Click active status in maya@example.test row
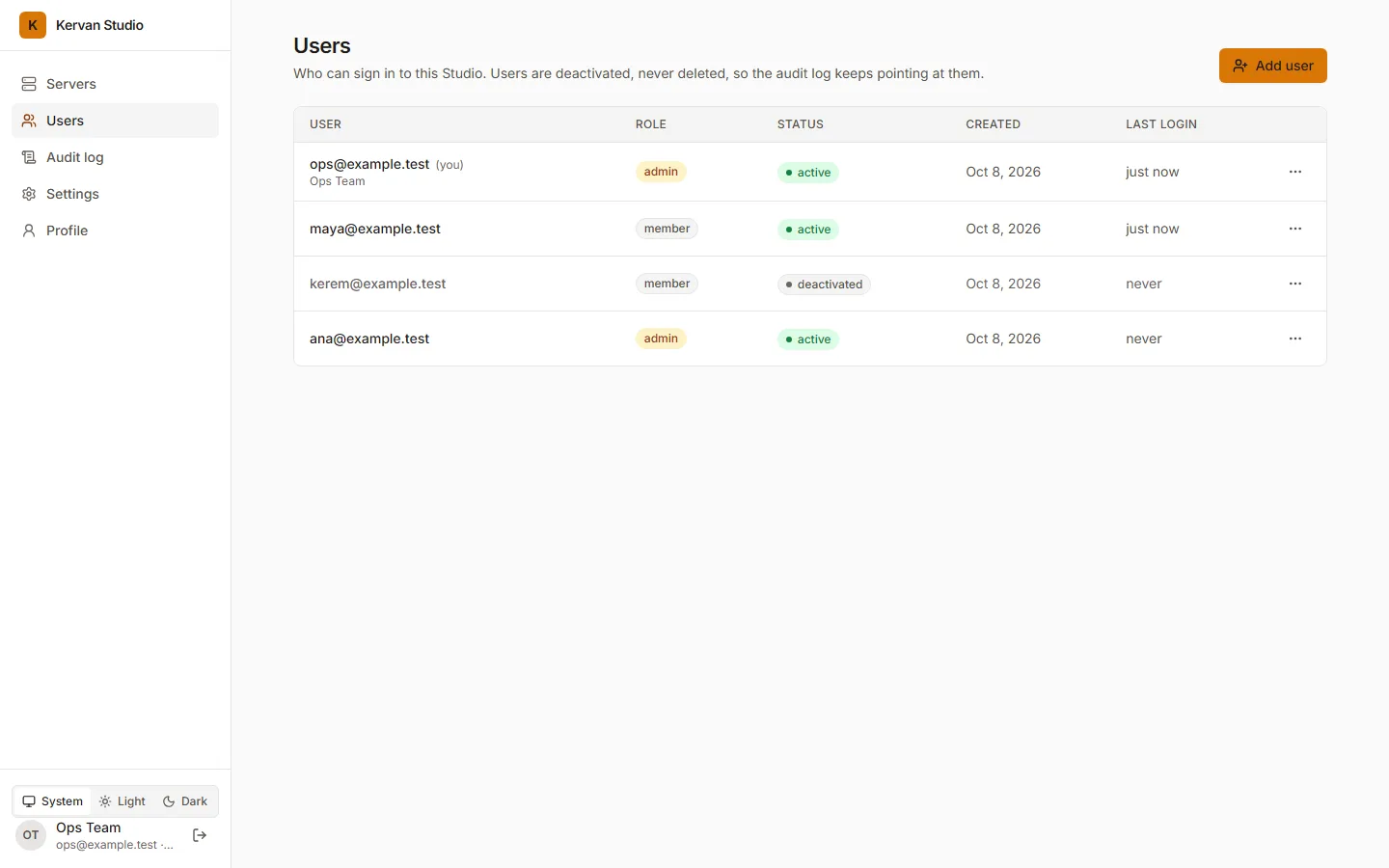 coord(808,230)
